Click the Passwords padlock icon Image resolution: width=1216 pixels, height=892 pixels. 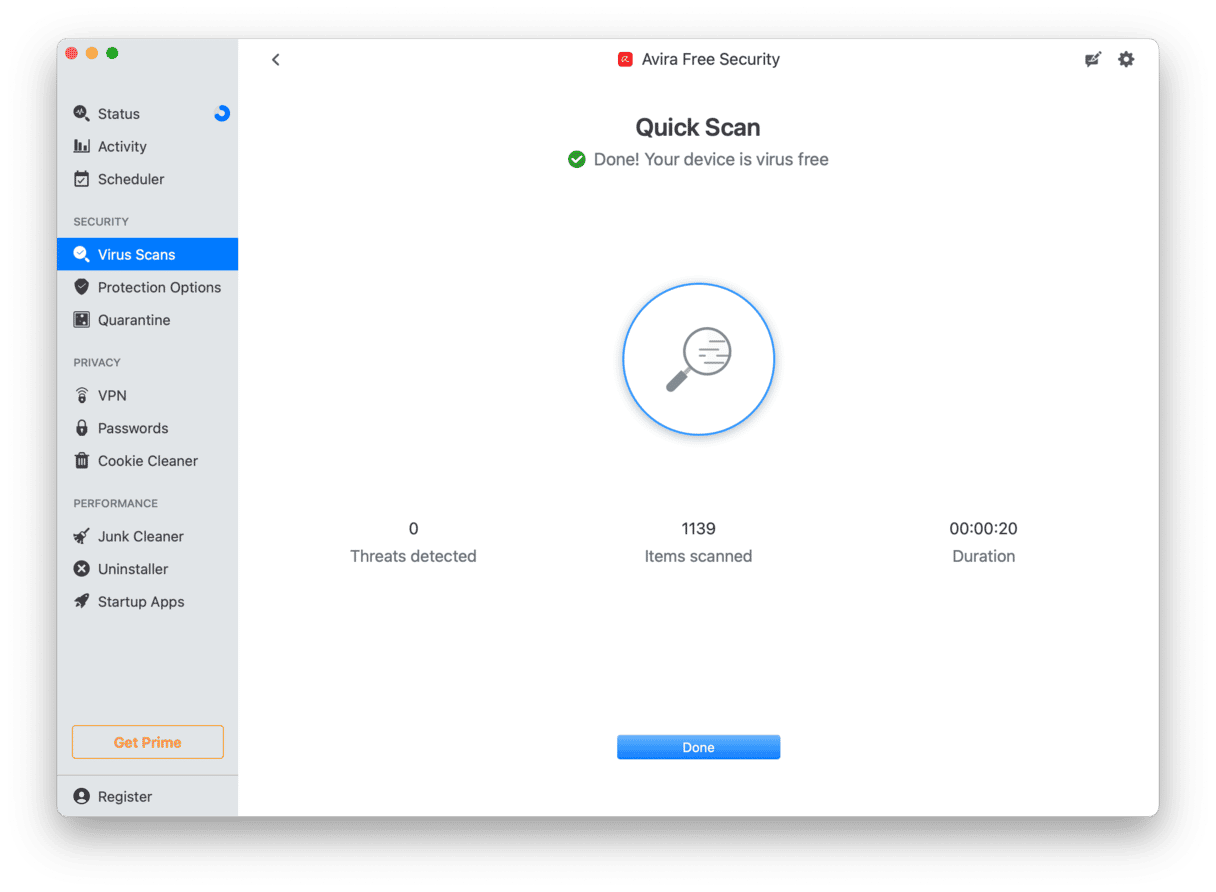pos(82,428)
